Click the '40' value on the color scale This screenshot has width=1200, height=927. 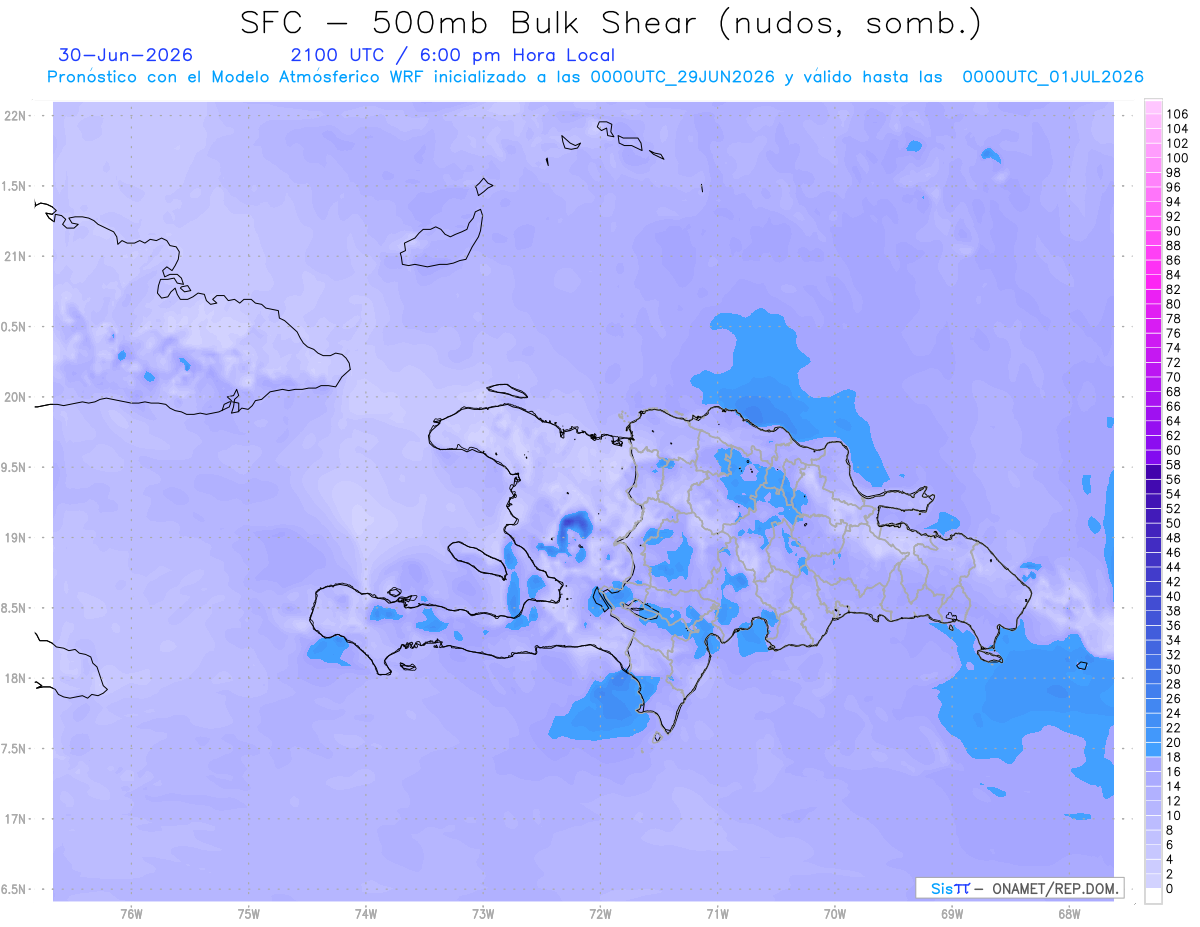(x=1173, y=597)
